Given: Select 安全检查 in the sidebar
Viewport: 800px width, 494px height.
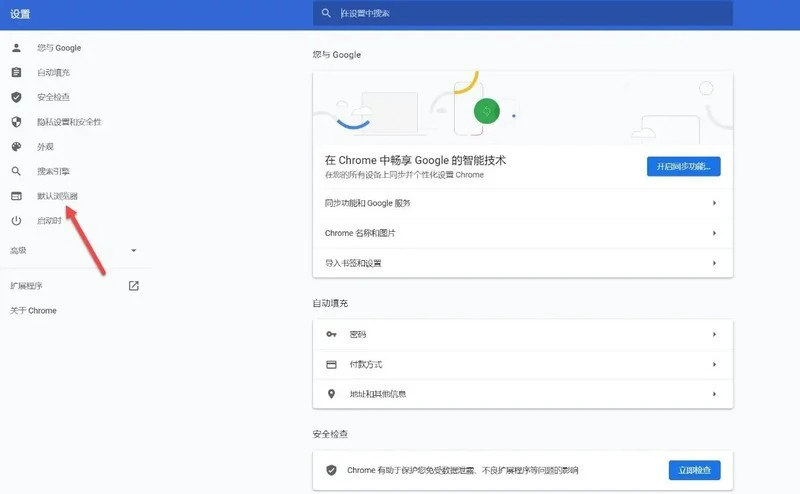Looking at the screenshot, I should pos(54,97).
